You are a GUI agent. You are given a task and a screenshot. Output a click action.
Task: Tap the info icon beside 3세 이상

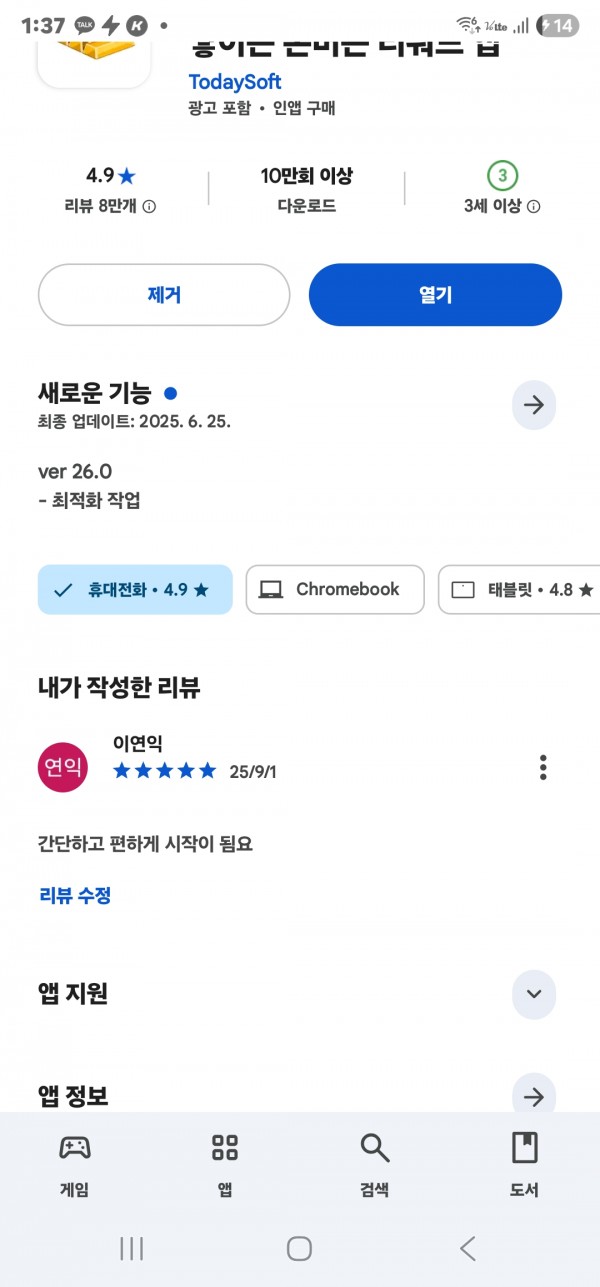[x=534, y=206]
